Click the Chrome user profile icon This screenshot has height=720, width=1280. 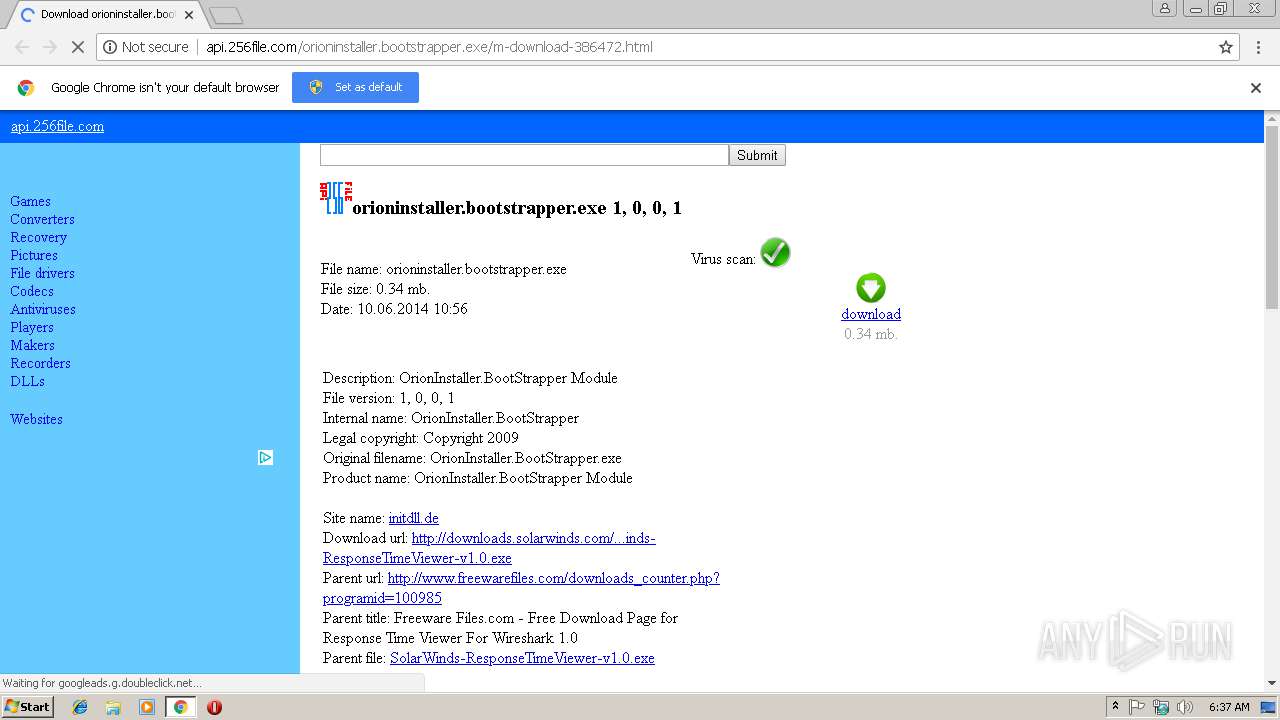[x=1165, y=8]
